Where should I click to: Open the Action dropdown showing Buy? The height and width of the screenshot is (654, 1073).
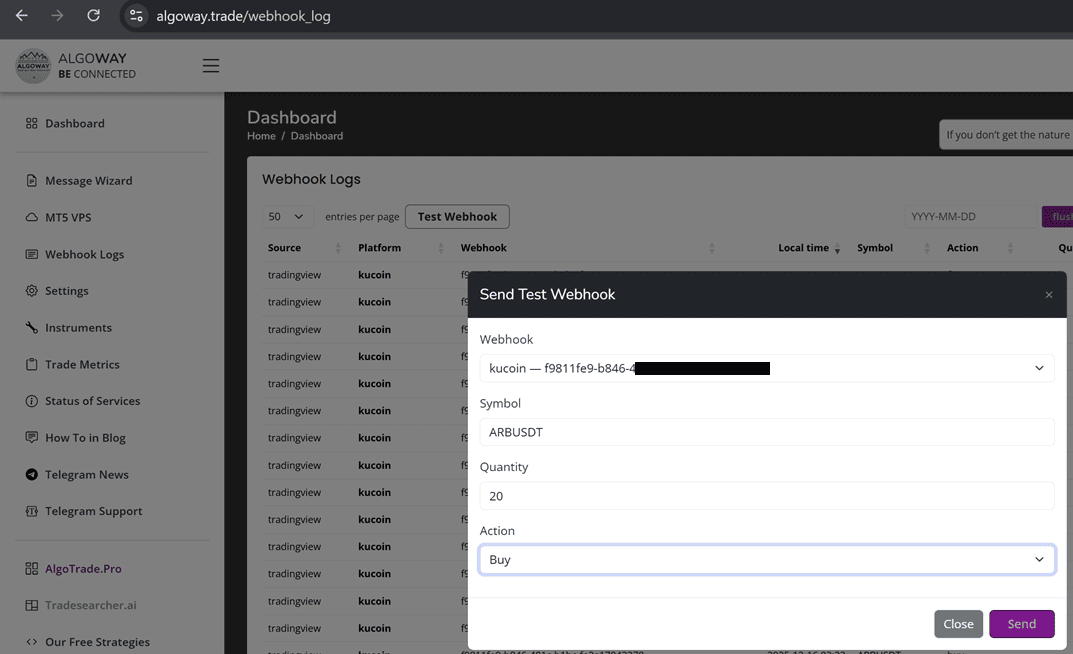(x=766, y=560)
